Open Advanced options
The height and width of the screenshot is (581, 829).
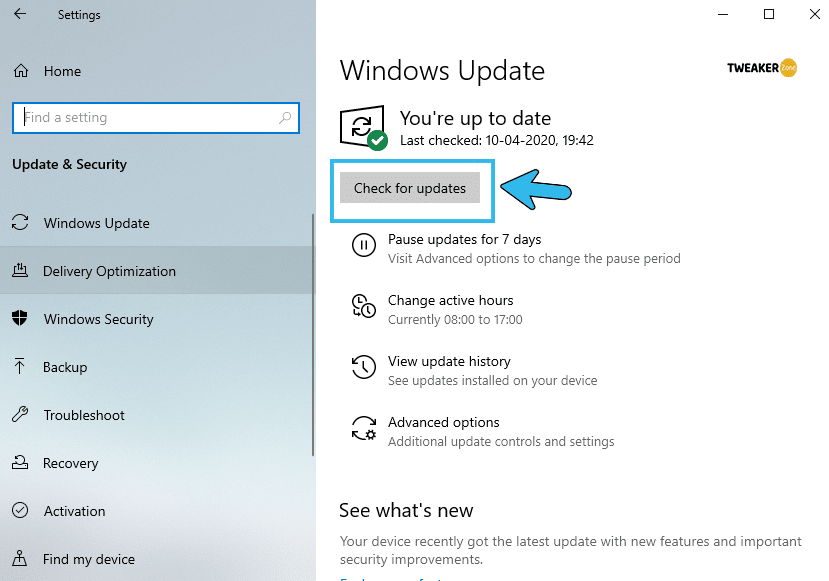pos(444,422)
